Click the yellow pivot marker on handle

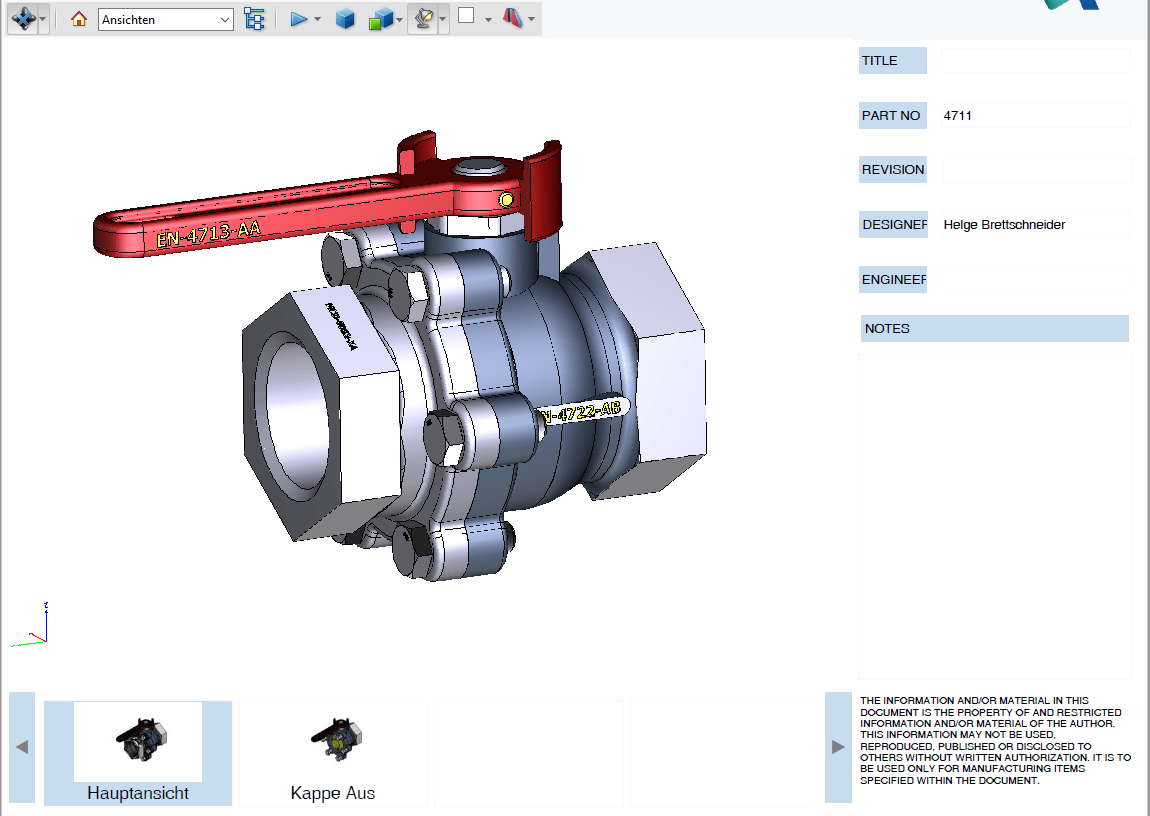click(x=506, y=199)
